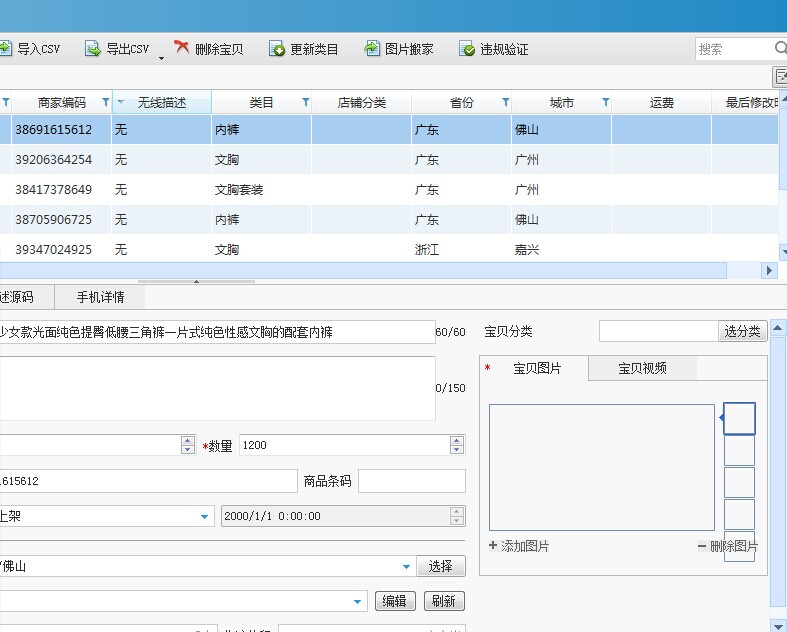Open filter icon on 城市 column

pyautogui.click(x=605, y=102)
